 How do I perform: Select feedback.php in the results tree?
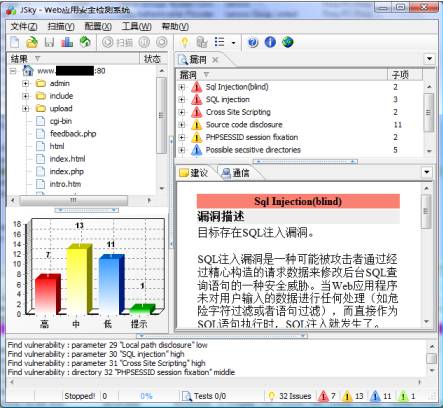point(73,134)
